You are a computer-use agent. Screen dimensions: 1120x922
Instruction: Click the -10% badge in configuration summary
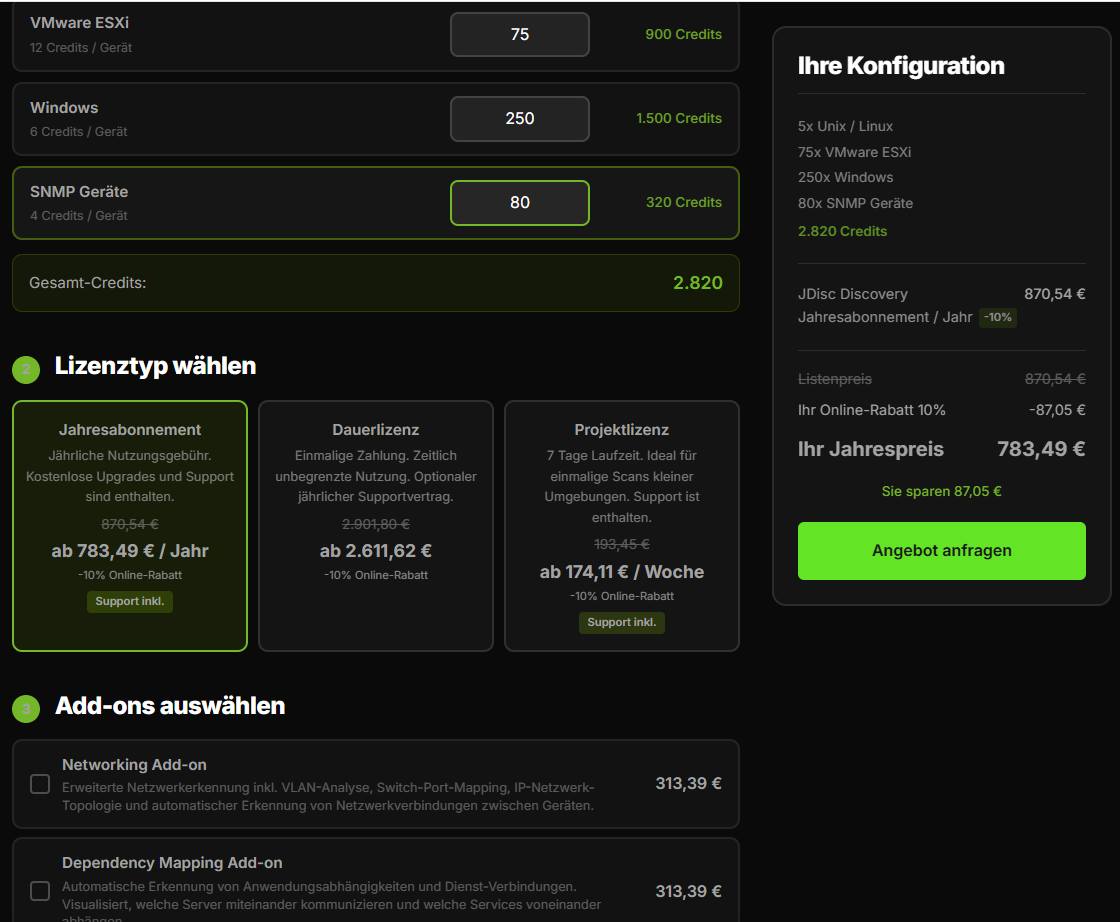(997, 317)
